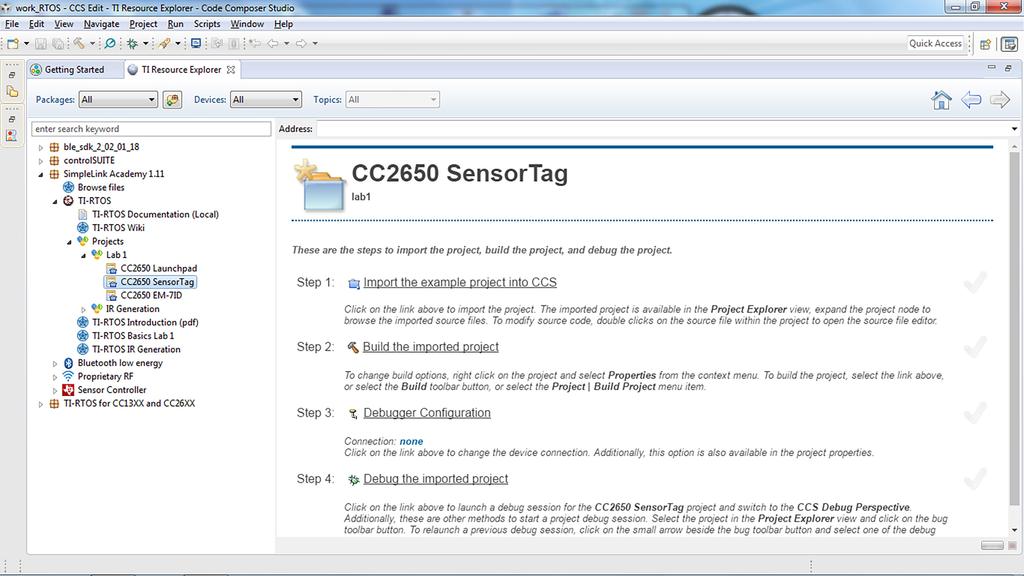Open the Navigate menu
Image resolution: width=1024 pixels, height=576 pixels.
pos(101,24)
